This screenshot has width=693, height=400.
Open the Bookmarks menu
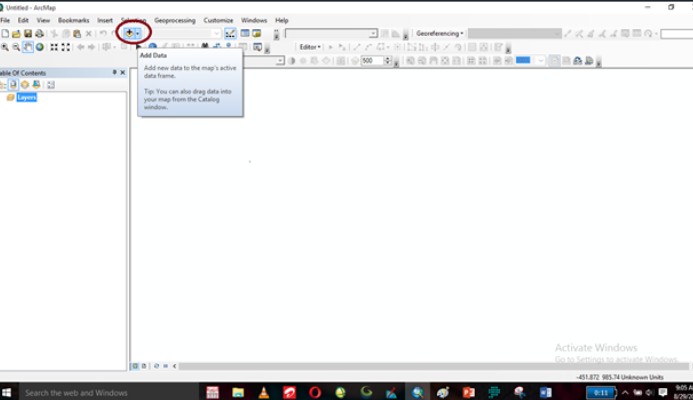[x=73, y=20]
